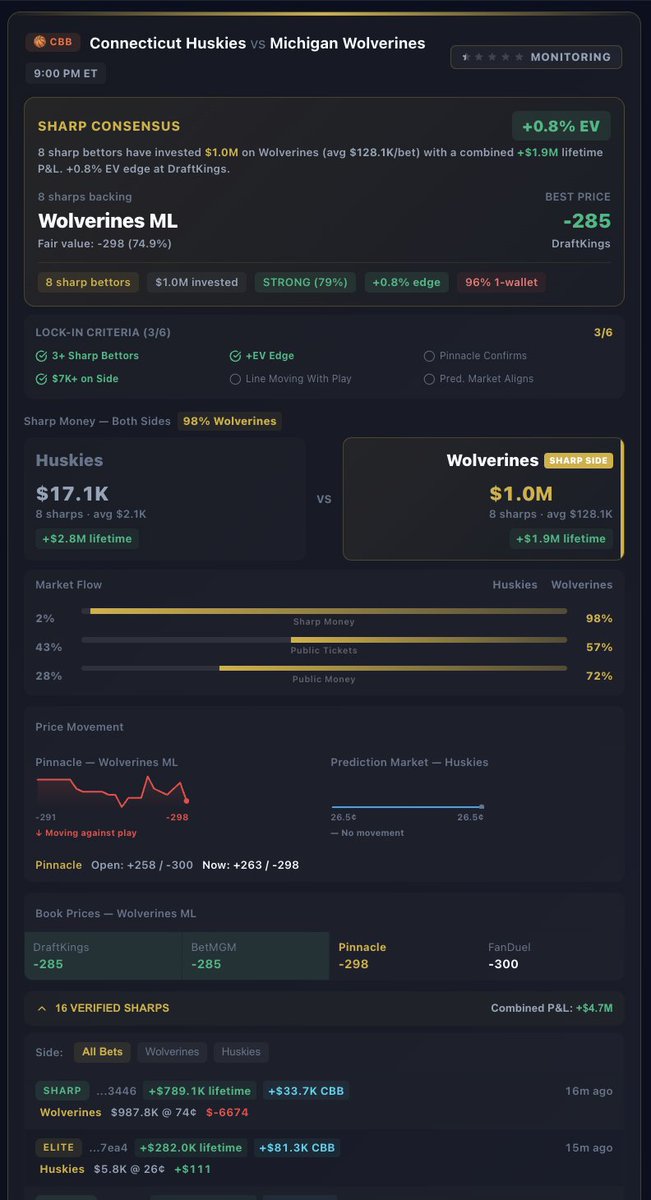The image size is (651, 1200).
Task: Click the SHARP SIDE label
Action: point(578,461)
